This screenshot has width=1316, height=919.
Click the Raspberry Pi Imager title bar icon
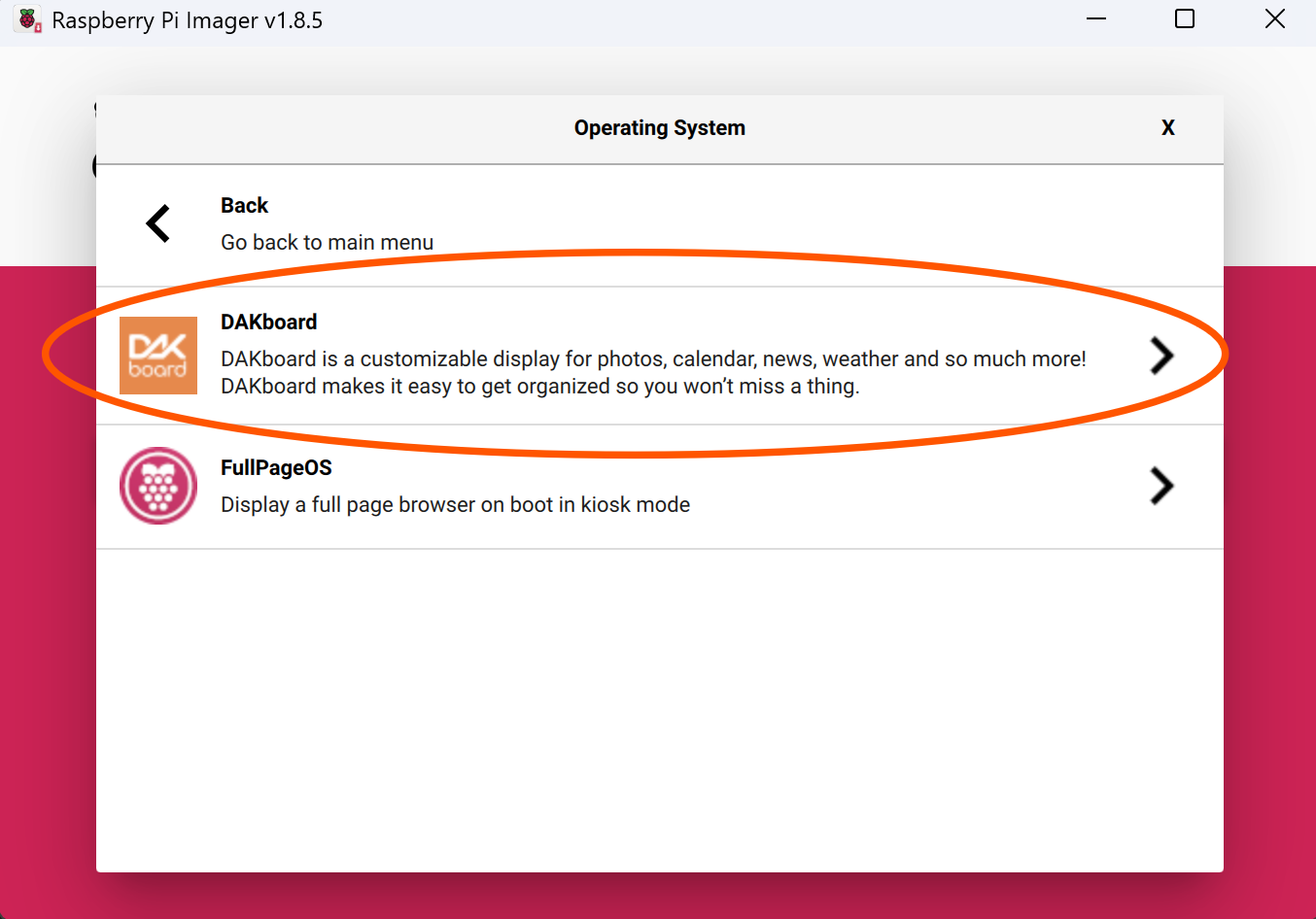pyautogui.click(x=28, y=19)
